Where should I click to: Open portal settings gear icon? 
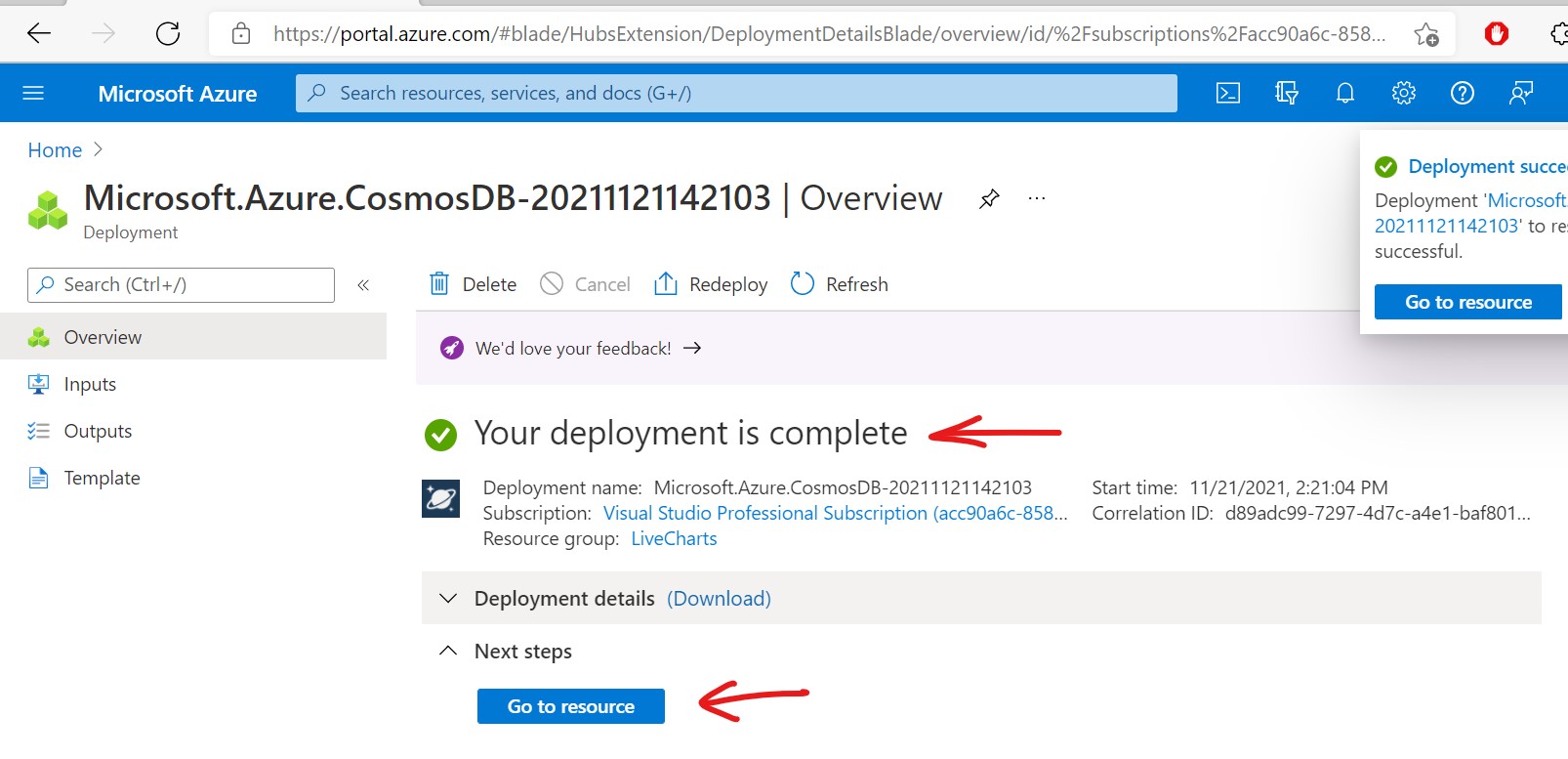coord(1404,93)
